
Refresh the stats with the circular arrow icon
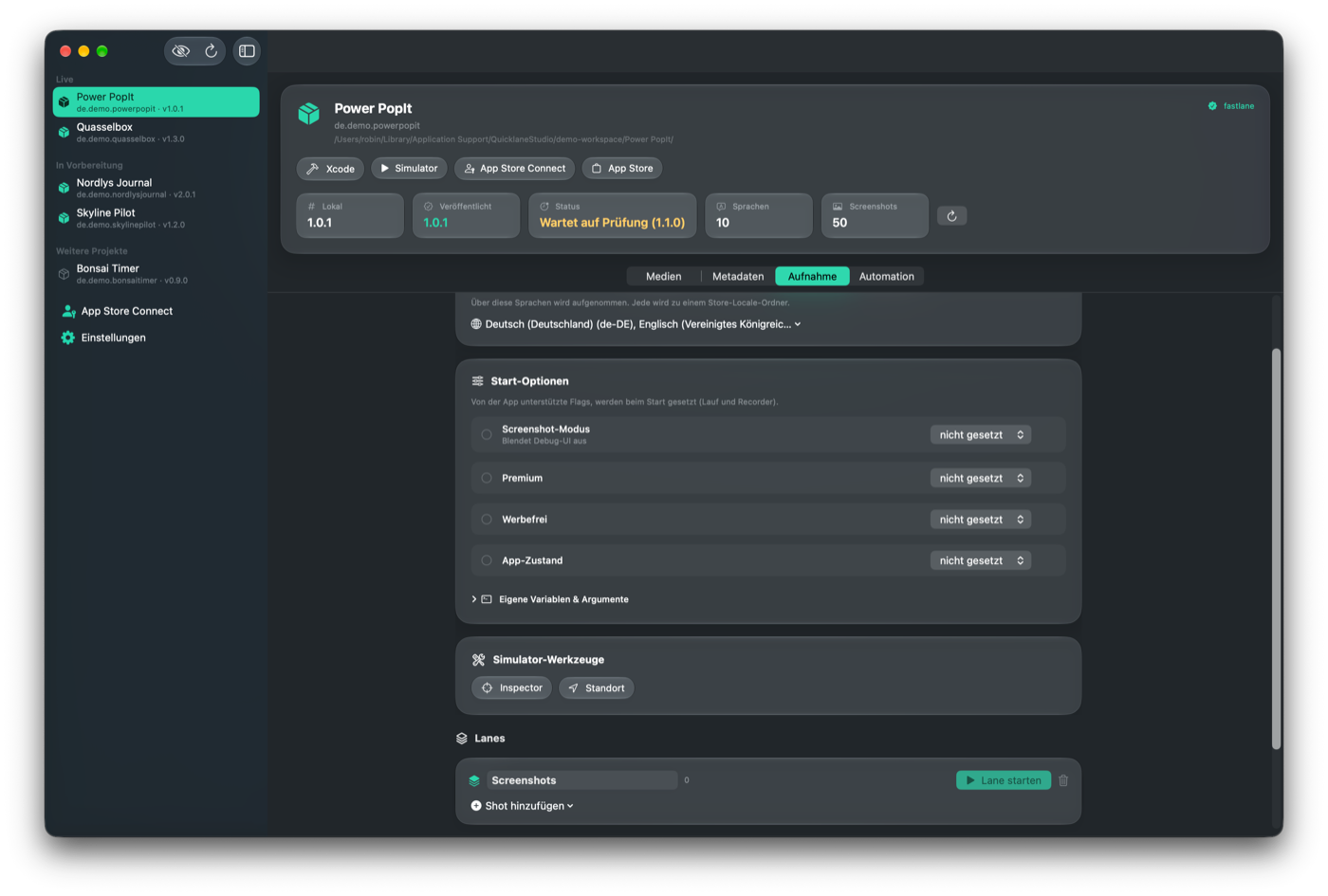(x=951, y=216)
